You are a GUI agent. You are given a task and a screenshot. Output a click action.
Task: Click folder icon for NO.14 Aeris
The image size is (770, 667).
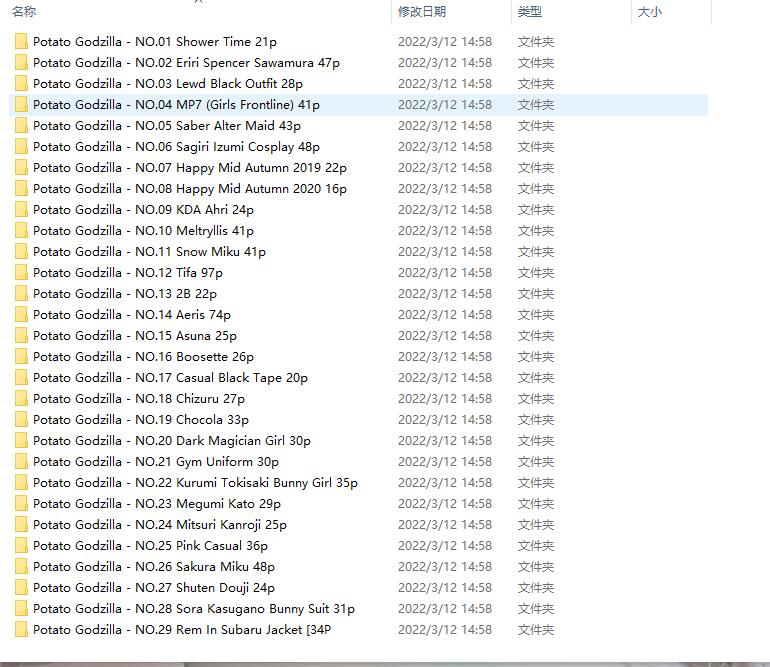(21, 315)
